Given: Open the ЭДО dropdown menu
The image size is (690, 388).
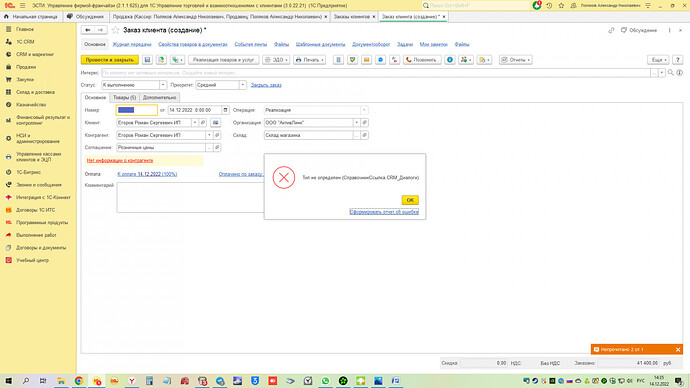Looking at the screenshot, I should coord(276,60).
